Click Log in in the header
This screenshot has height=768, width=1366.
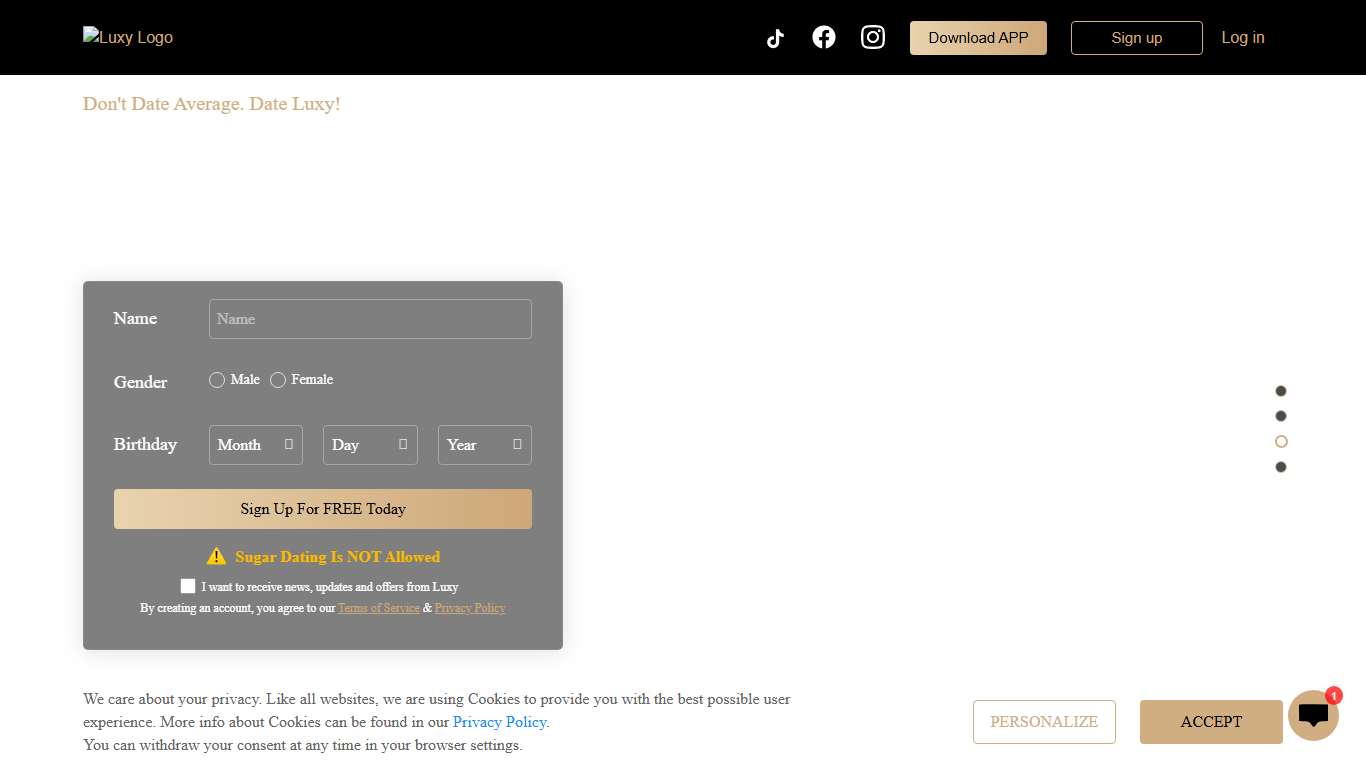1242,37
